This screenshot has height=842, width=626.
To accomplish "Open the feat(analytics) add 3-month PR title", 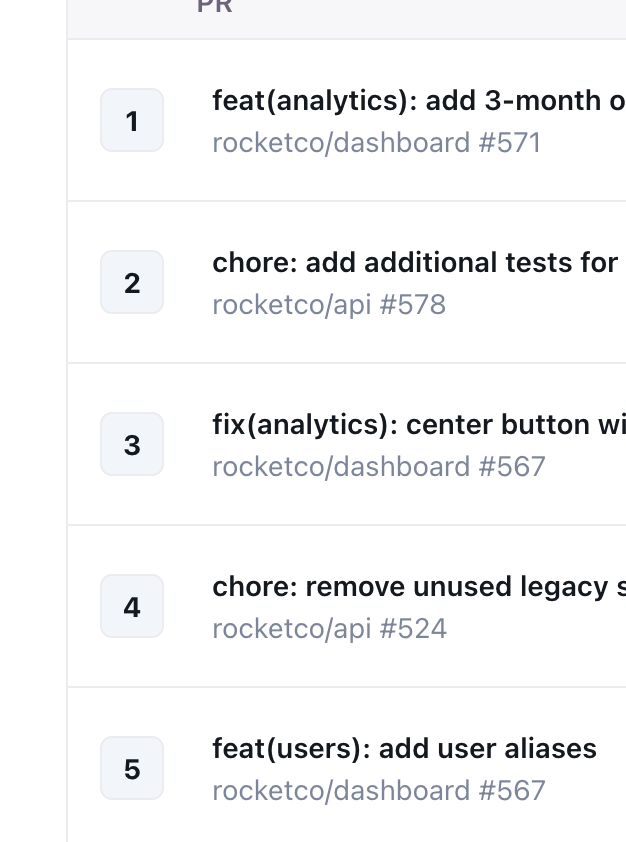I will click(x=419, y=101).
